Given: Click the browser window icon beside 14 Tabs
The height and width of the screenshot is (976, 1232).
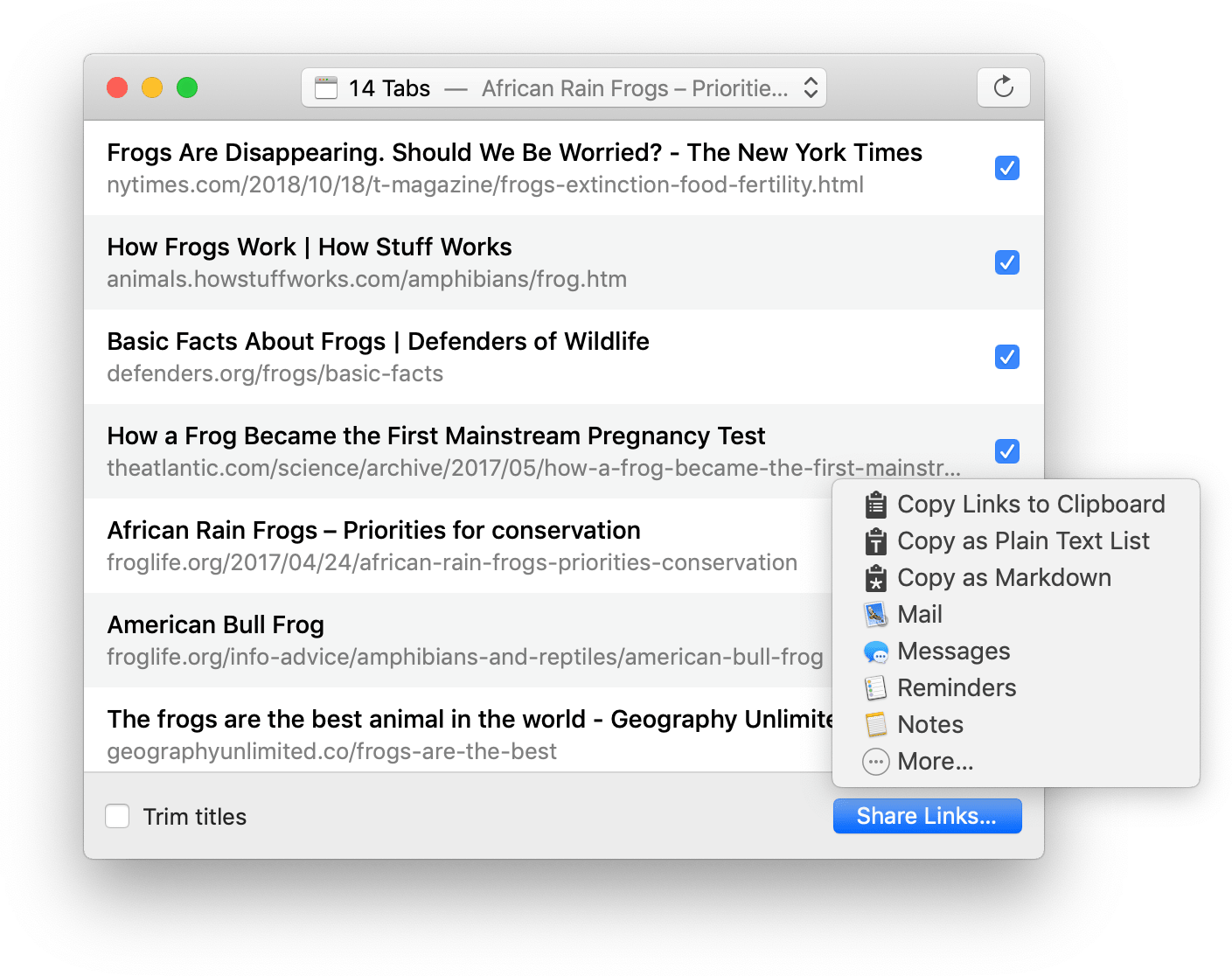Looking at the screenshot, I should coord(326,87).
